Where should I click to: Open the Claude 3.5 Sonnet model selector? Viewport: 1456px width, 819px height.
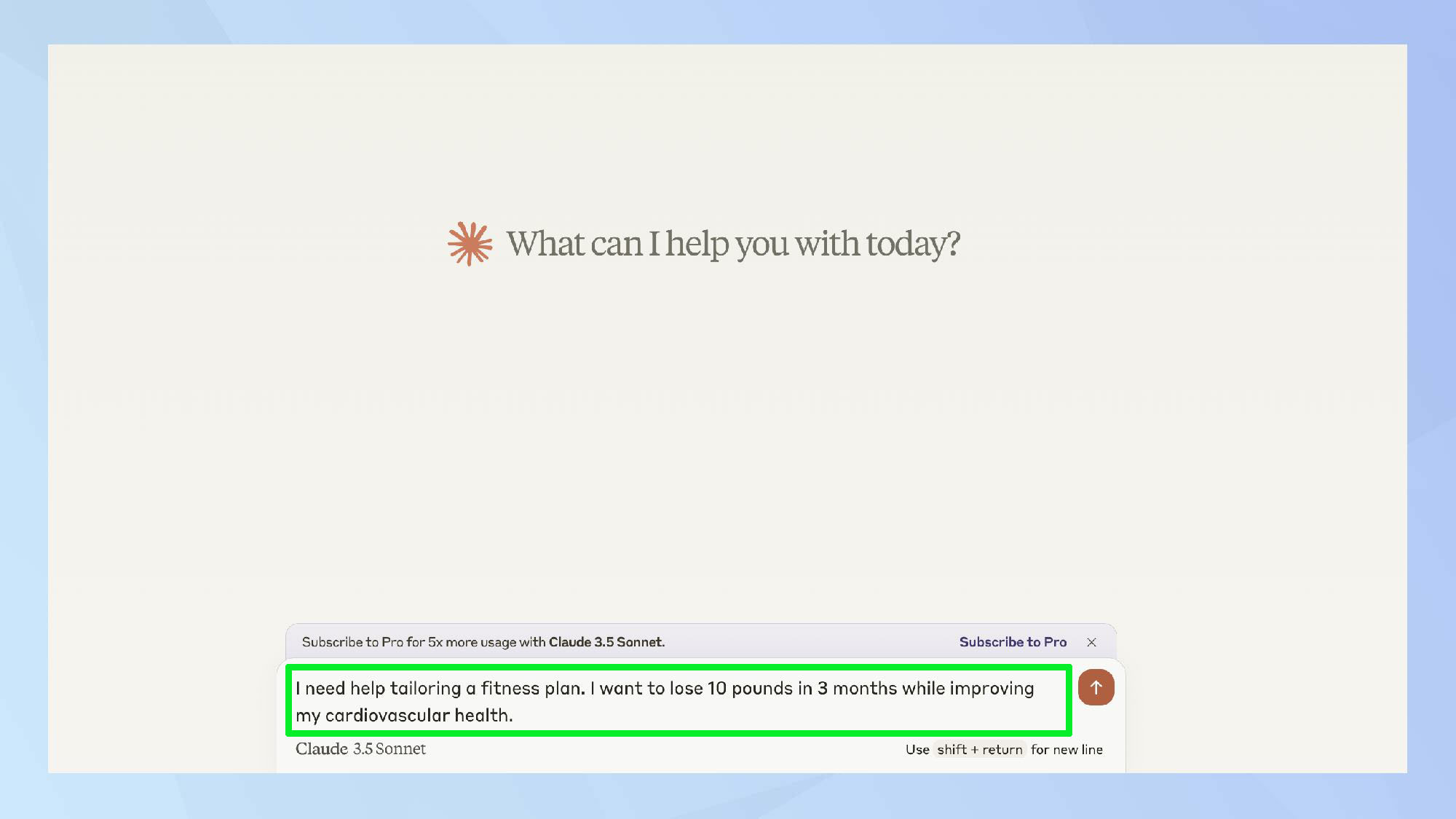(360, 749)
